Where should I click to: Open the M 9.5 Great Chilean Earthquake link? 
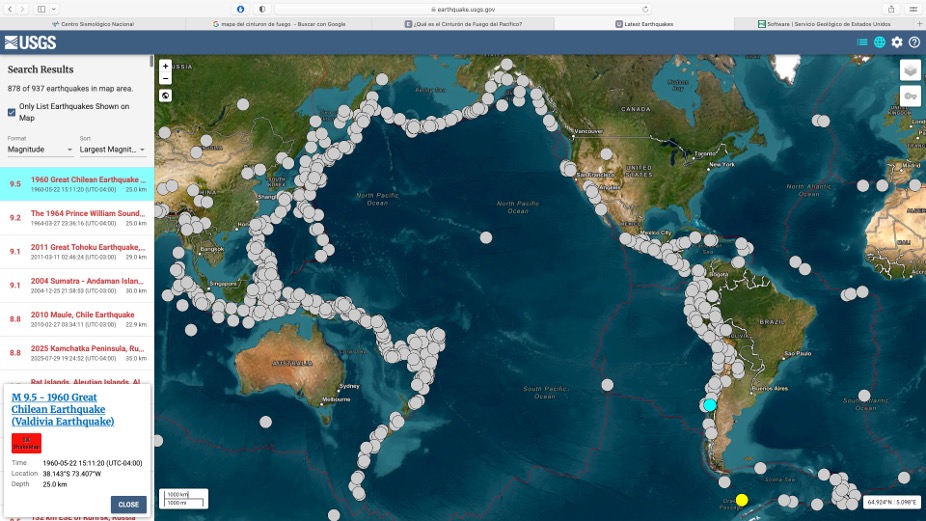62,409
